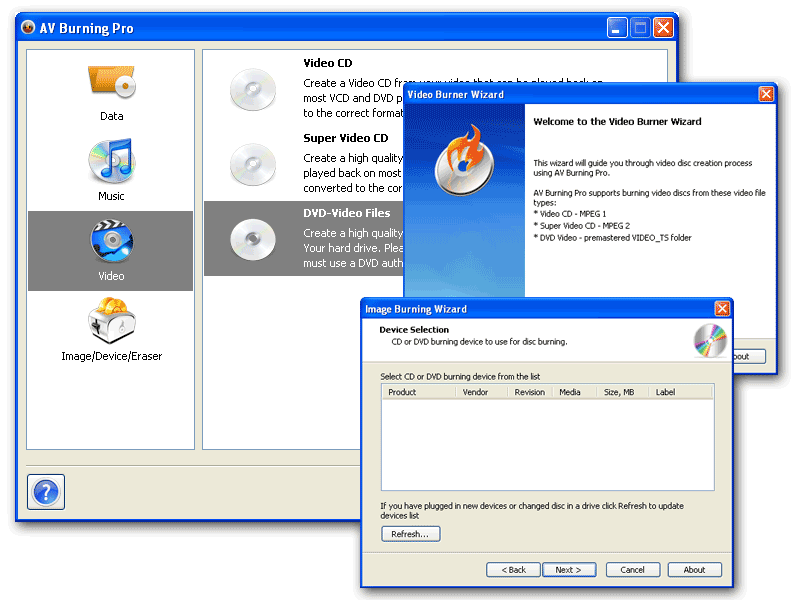
Task: Minimize the AV Burning Pro window
Action: (x=617, y=28)
